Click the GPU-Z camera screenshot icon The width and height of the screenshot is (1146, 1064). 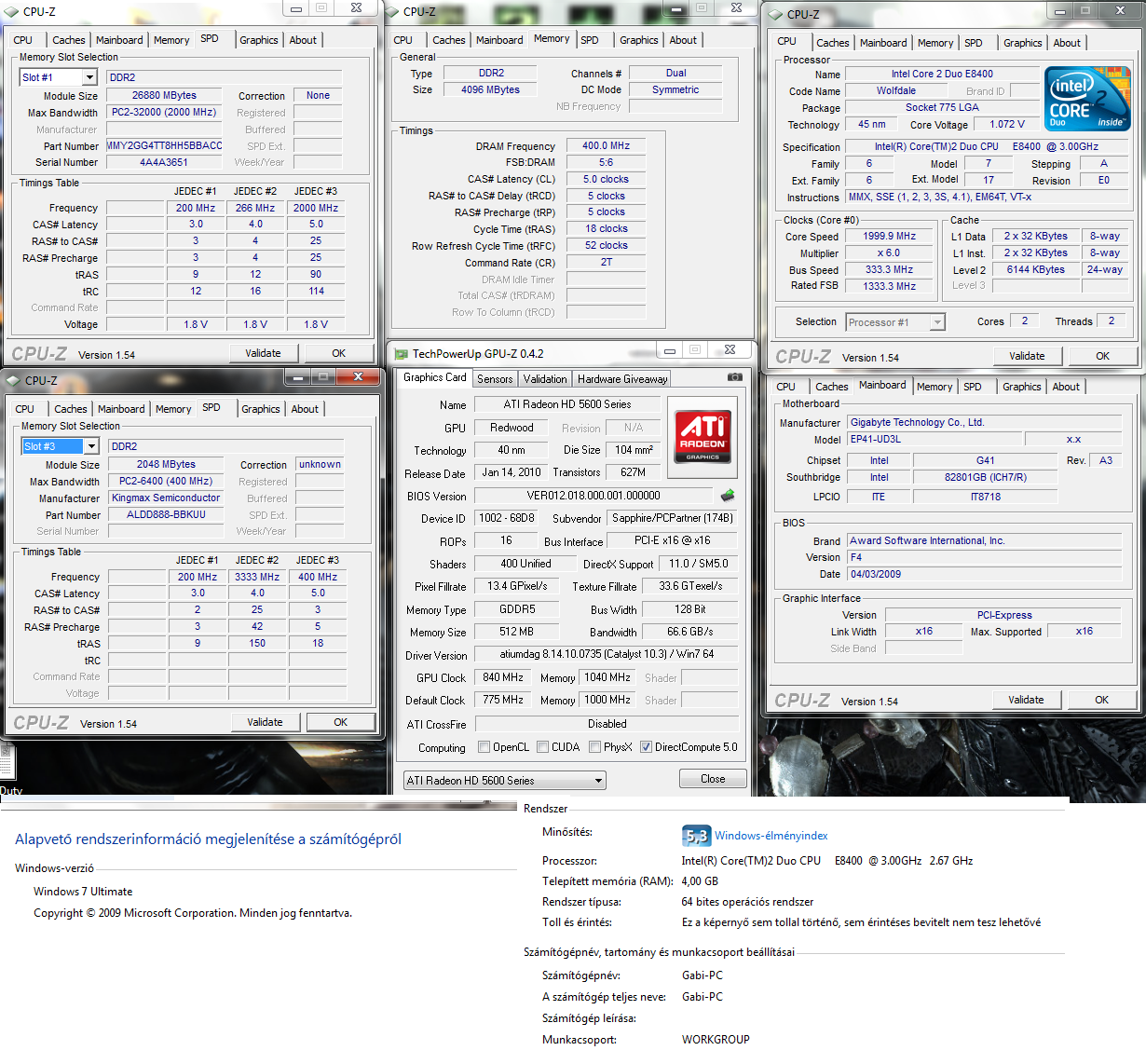[x=735, y=377]
